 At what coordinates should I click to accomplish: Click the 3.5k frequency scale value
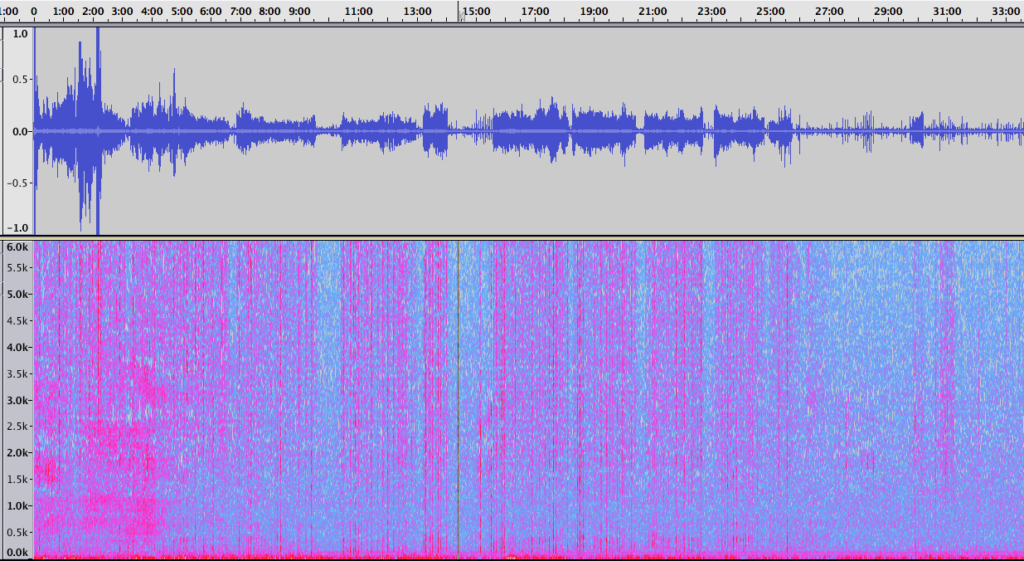click(x=18, y=374)
